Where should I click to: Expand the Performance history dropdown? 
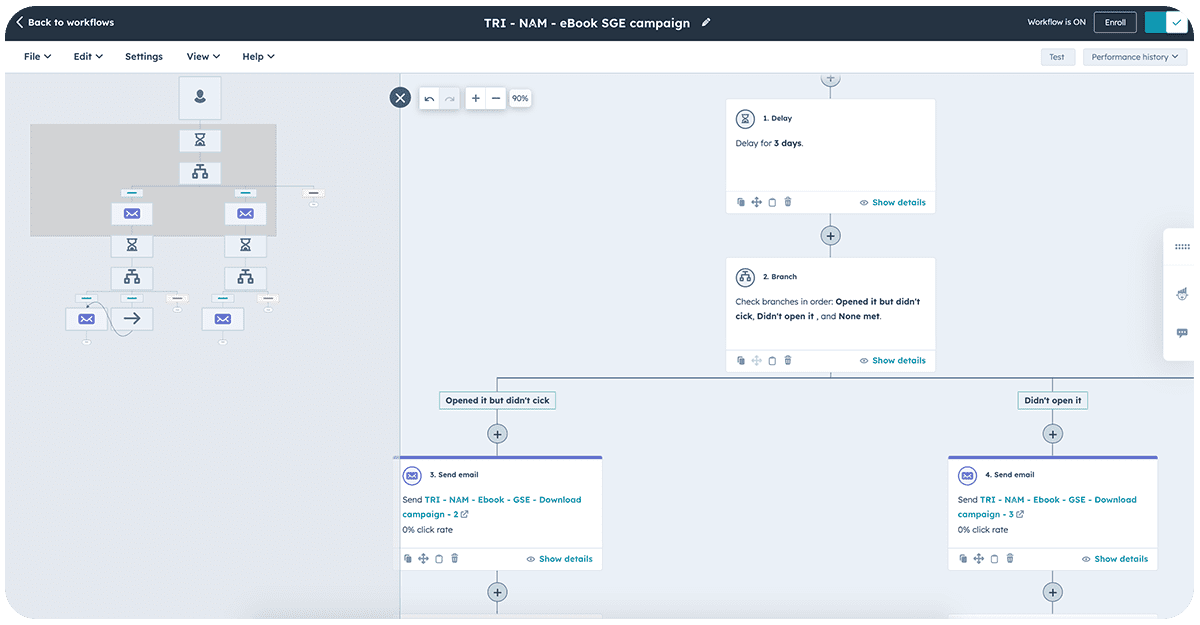[x=1134, y=56]
